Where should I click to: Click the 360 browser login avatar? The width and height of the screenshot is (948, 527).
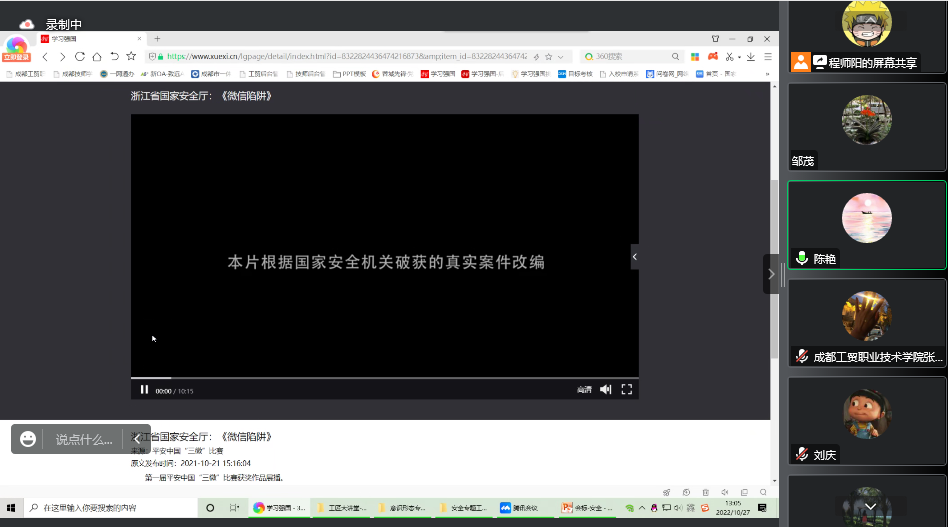16,48
